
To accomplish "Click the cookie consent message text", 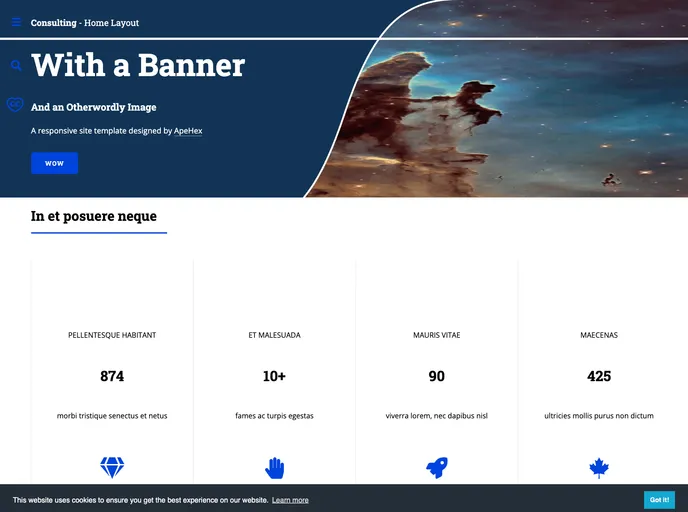I will [140, 500].
